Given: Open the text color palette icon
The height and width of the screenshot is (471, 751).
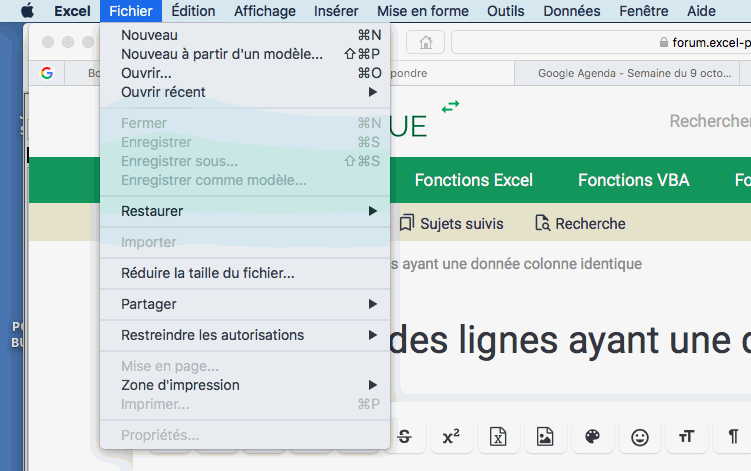Looking at the screenshot, I should [592, 437].
